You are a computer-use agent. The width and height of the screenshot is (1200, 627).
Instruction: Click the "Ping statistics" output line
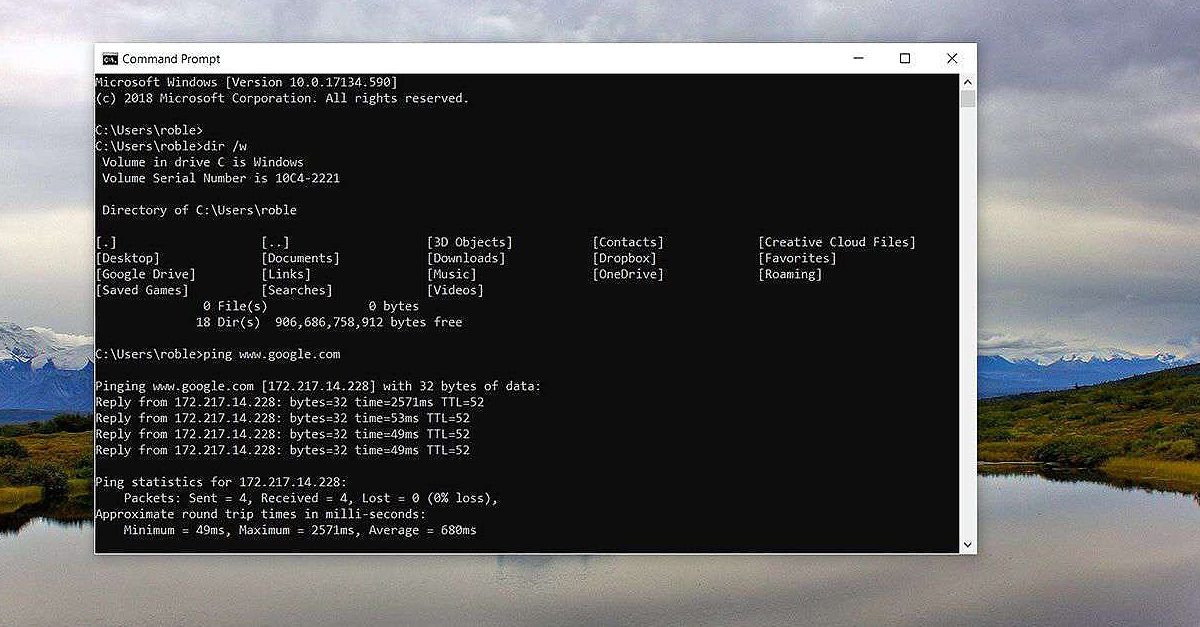pyautogui.click(x=220, y=482)
